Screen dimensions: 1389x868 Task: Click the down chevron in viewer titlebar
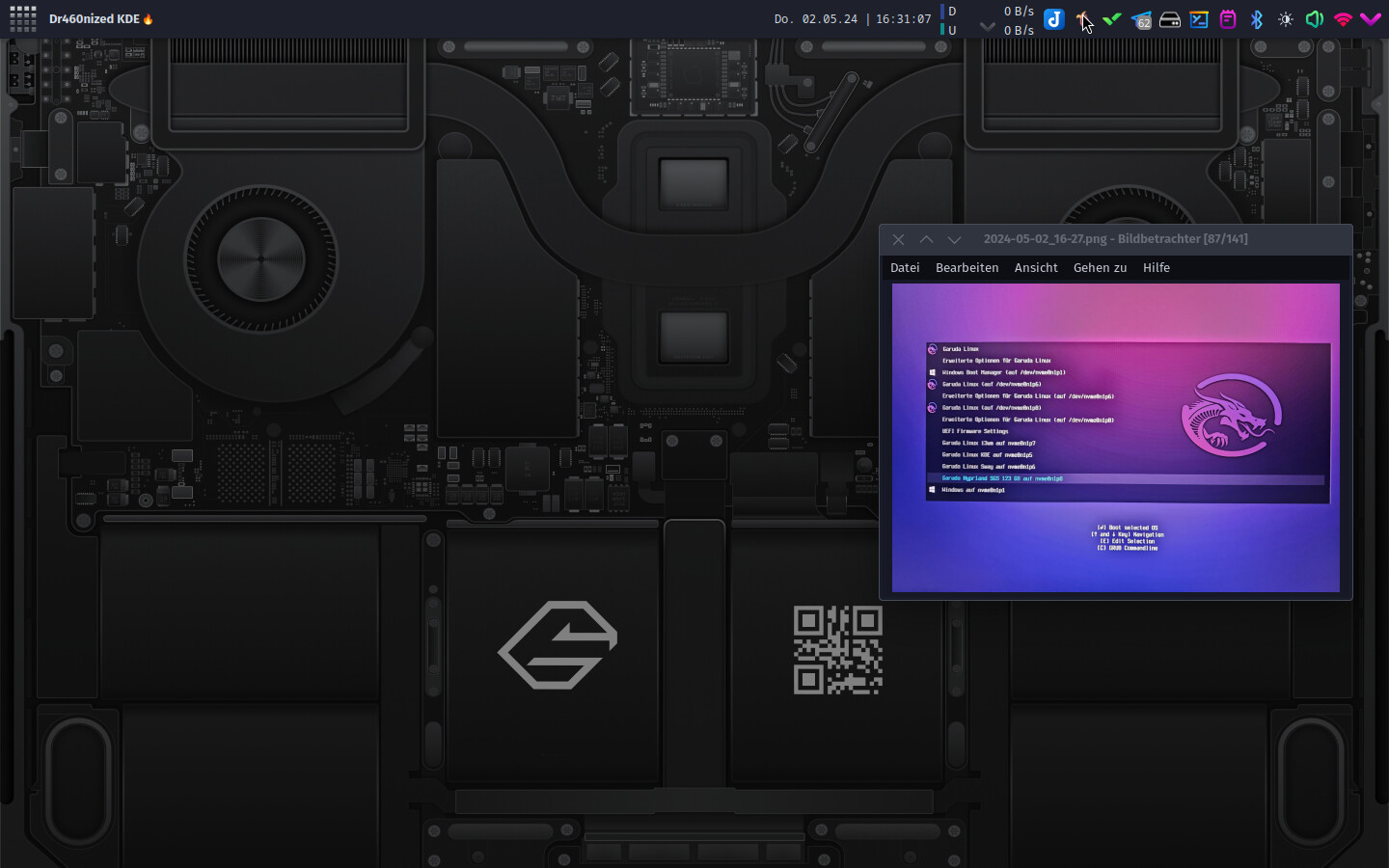click(954, 239)
